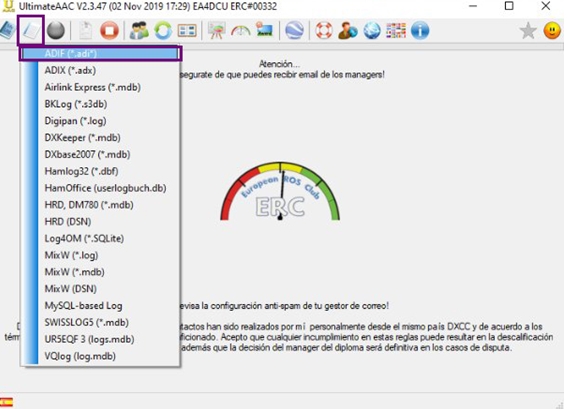Click the red stop button icon

click(109, 30)
